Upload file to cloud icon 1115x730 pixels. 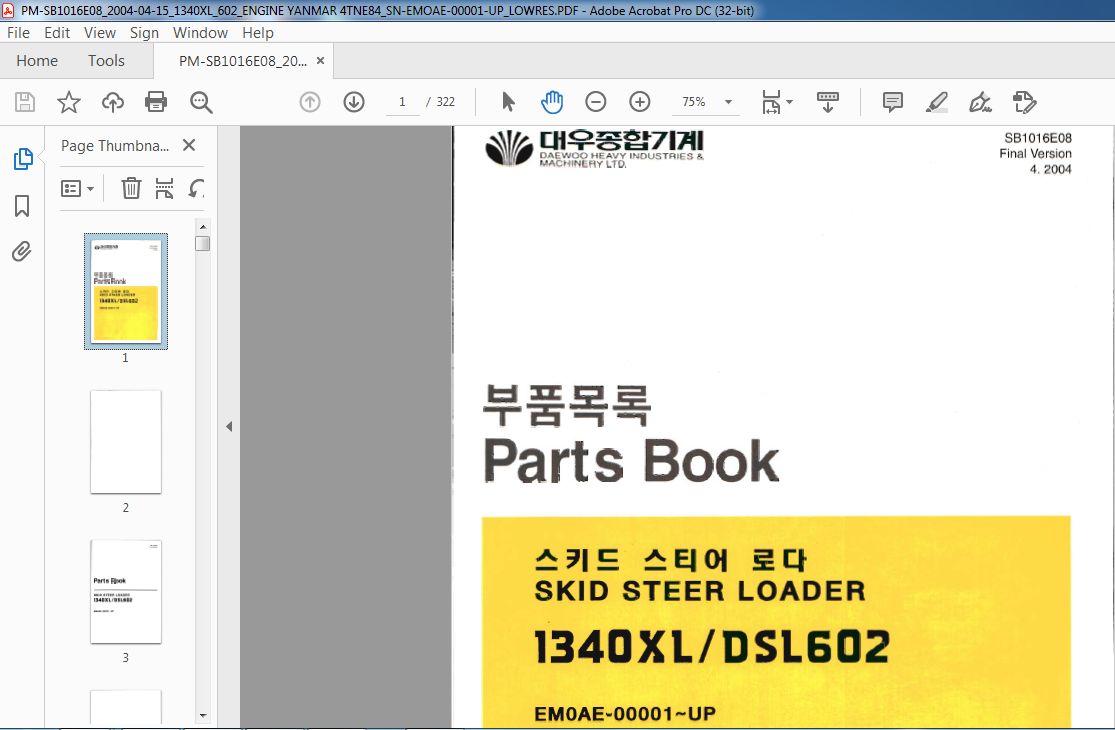[112, 102]
